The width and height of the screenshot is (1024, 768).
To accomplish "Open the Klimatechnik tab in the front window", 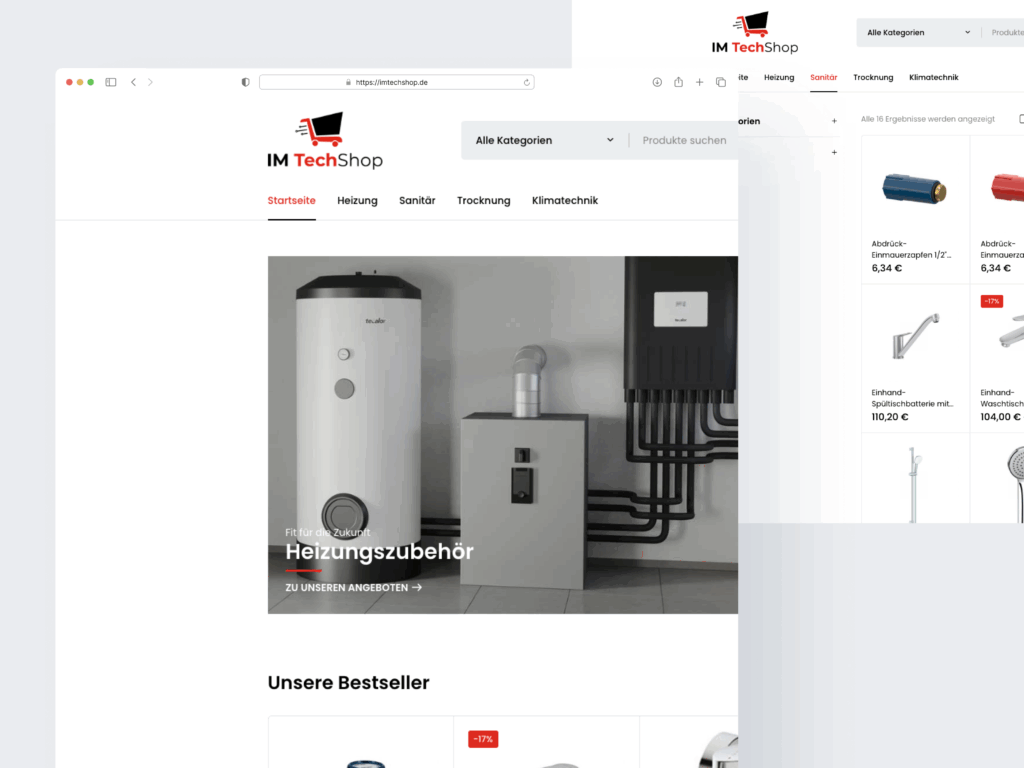I will pyautogui.click(x=564, y=200).
